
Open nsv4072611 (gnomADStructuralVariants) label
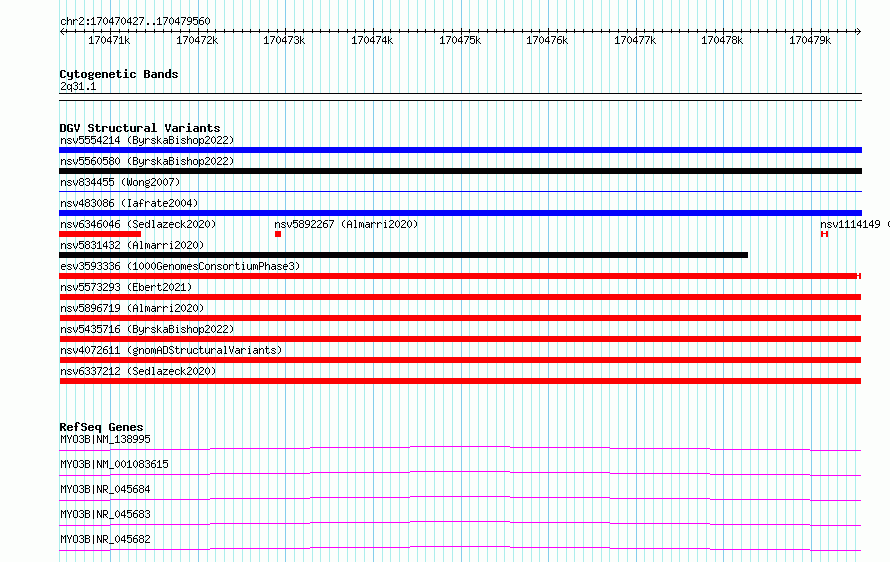pyautogui.click(x=171, y=350)
